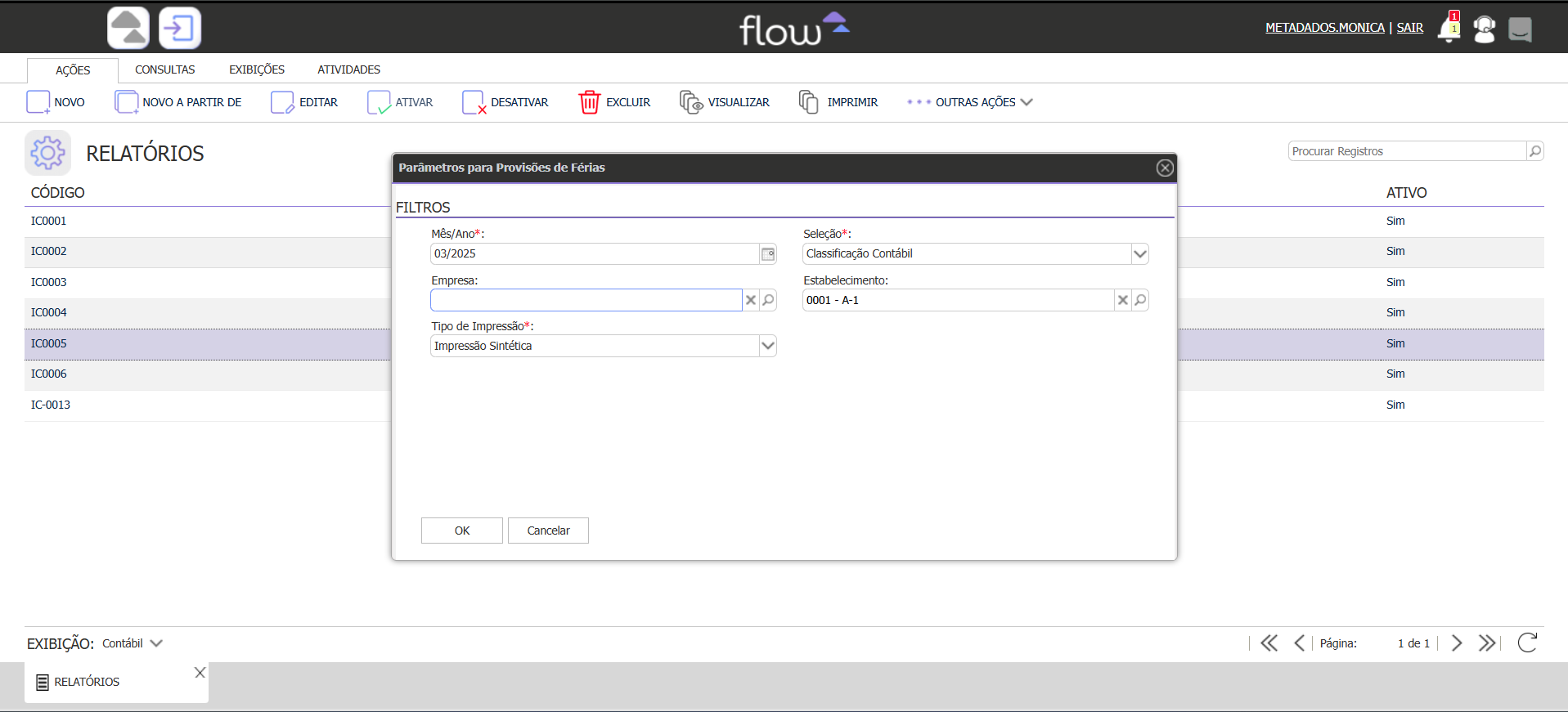Clear the Estabelecimento field with X icon
The image size is (1568, 712).
pos(1123,300)
